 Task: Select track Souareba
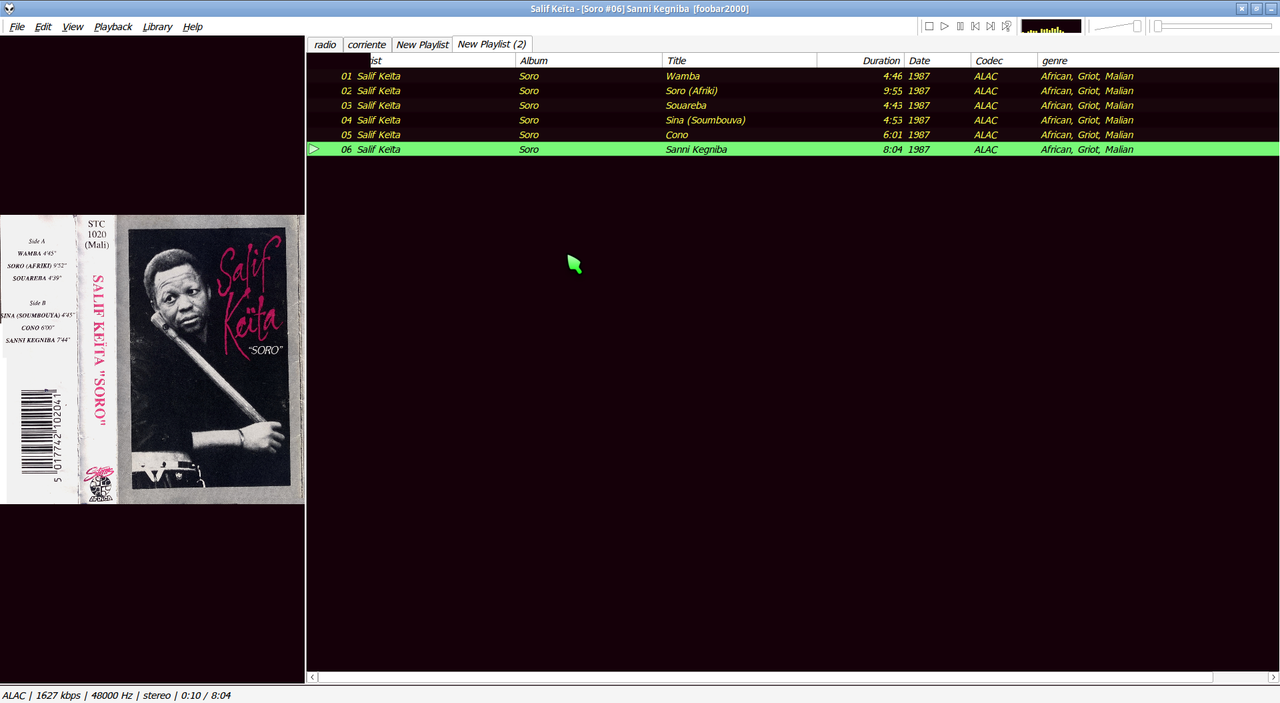pos(793,105)
